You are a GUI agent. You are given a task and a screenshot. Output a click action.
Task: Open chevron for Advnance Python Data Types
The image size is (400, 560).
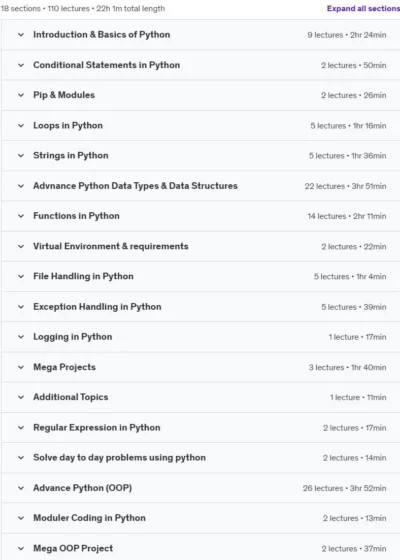pos(21,186)
